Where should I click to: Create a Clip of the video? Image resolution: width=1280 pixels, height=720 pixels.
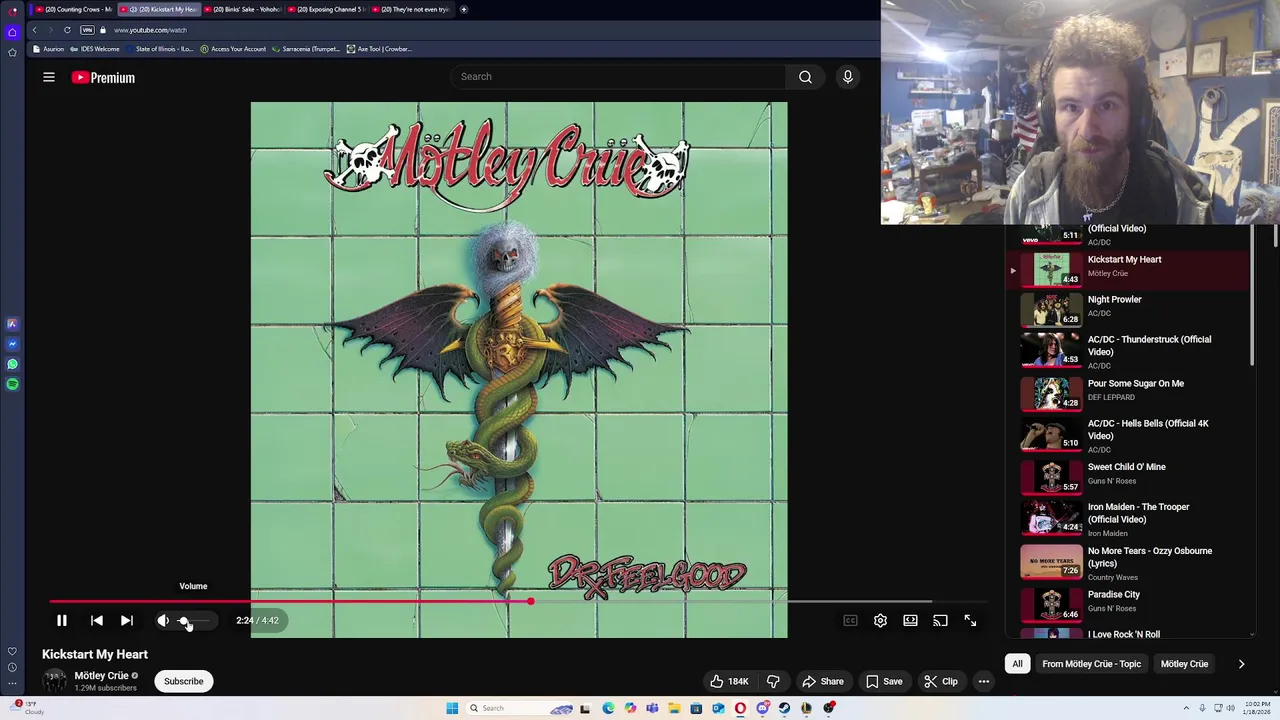pos(941,681)
